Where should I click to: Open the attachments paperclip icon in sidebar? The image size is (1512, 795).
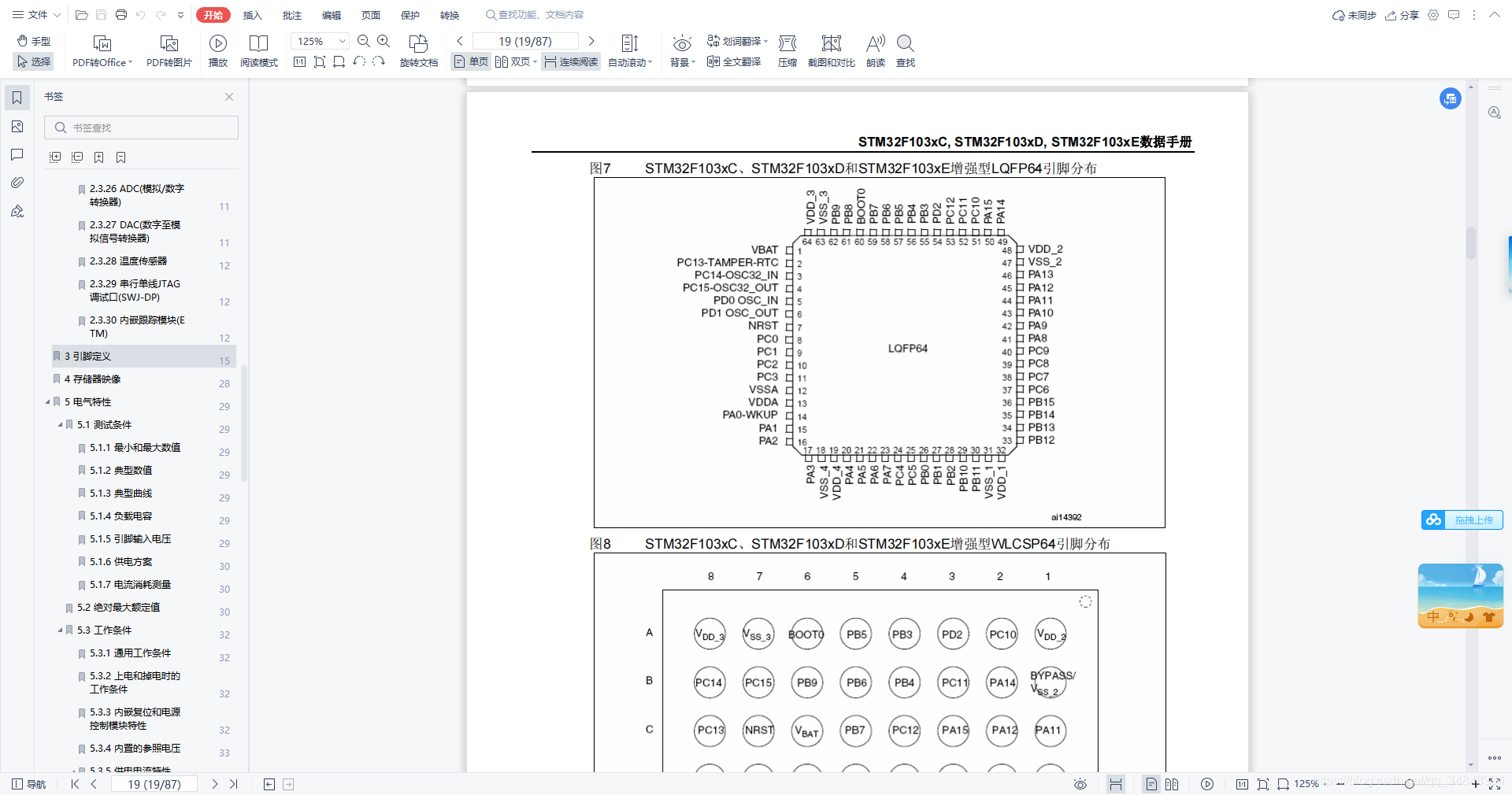[17, 183]
